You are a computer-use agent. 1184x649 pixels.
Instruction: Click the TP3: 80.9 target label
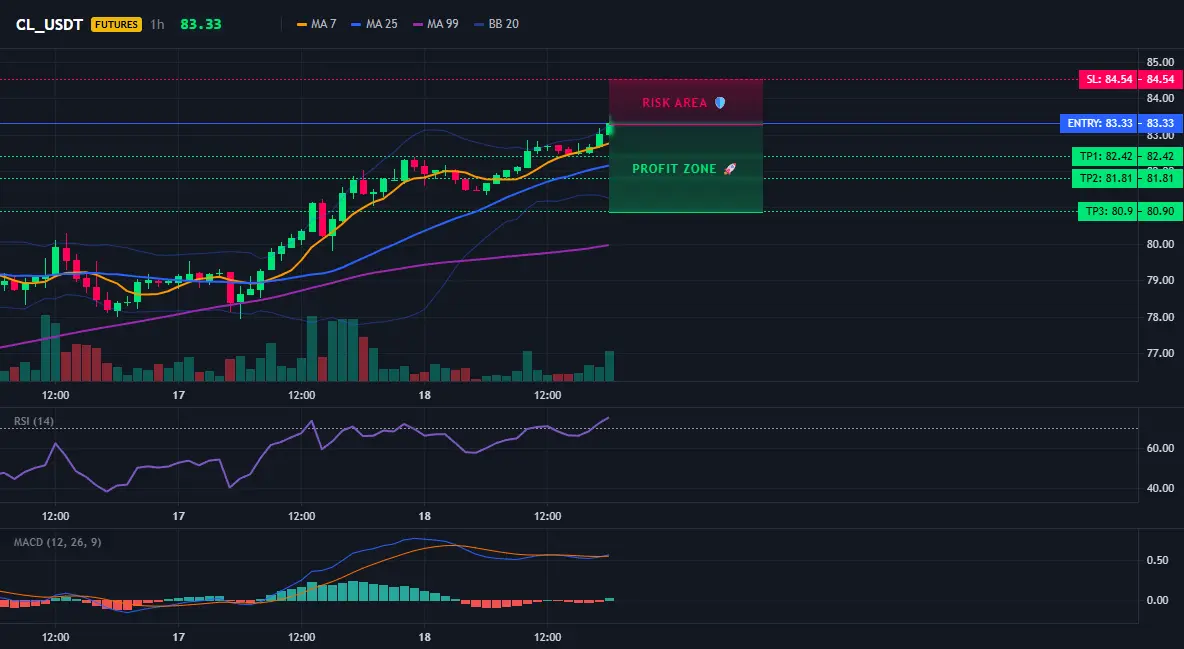tap(1108, 212)
